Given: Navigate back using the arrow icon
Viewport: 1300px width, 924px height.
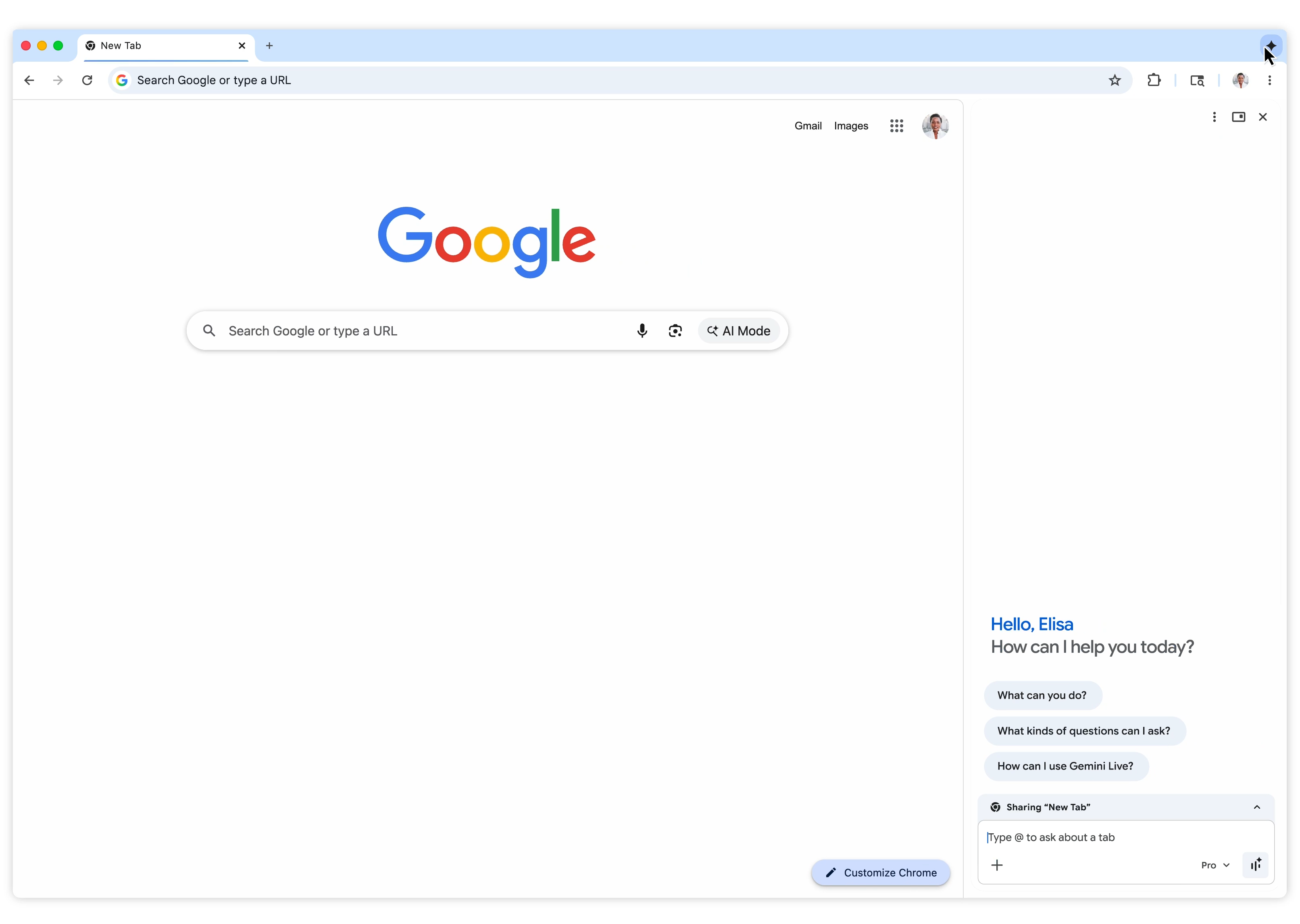Looking at the screenshot, I should click(x=29, y=80).
